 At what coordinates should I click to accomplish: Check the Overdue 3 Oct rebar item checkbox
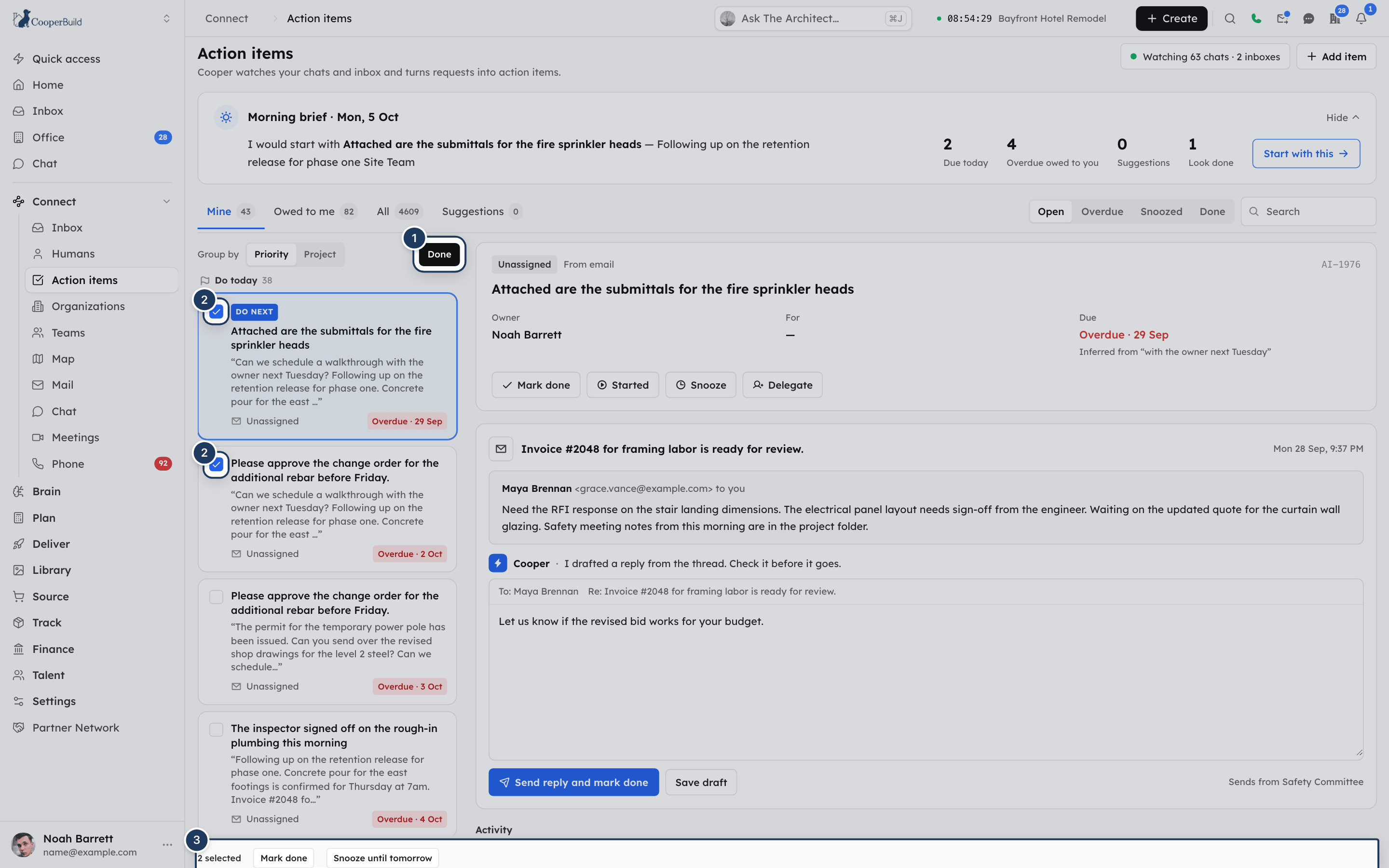click(217, 597)
